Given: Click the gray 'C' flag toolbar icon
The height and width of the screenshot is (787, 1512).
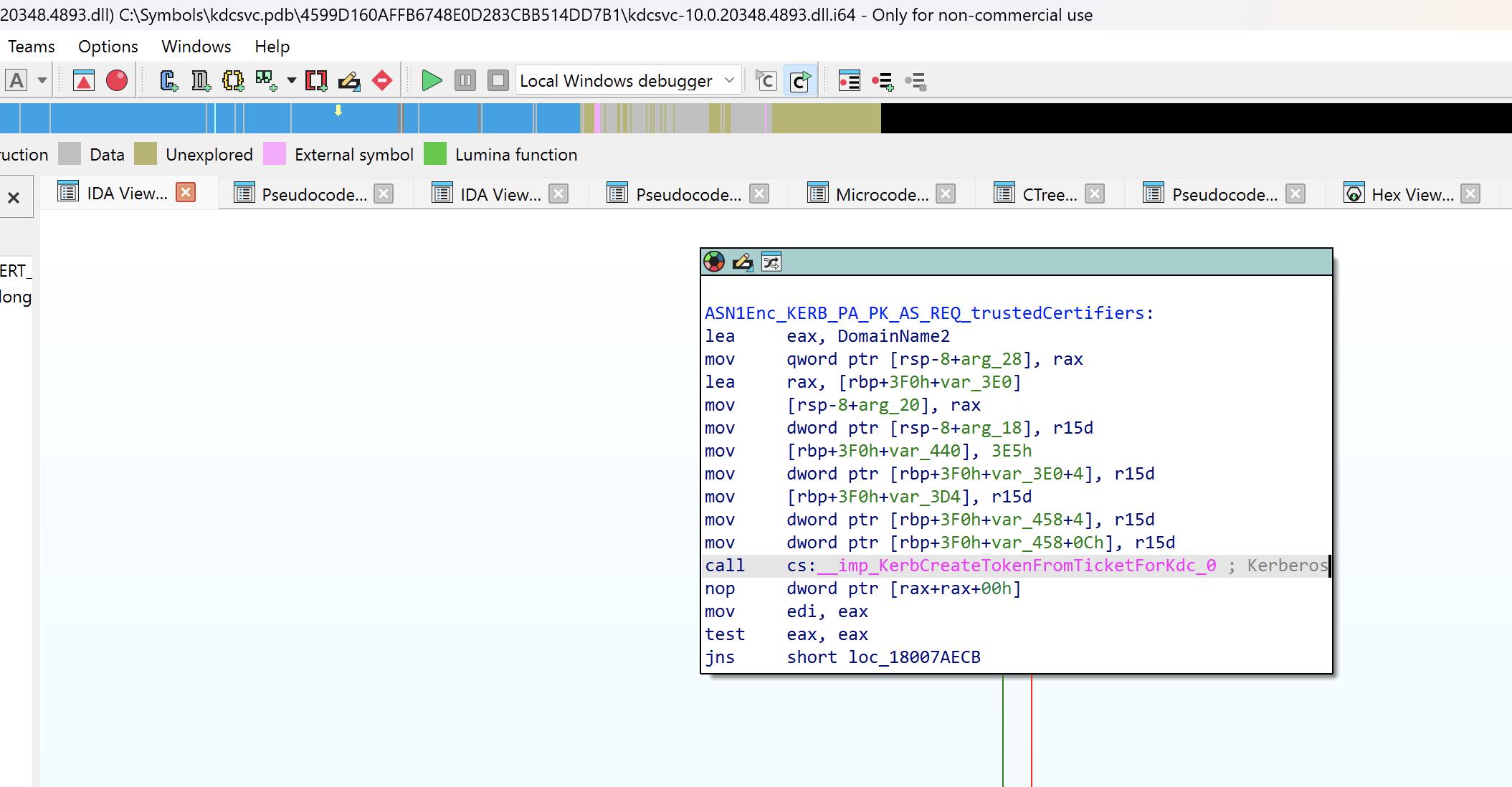Looking at the screenshot, I should (x=766, y=80).
